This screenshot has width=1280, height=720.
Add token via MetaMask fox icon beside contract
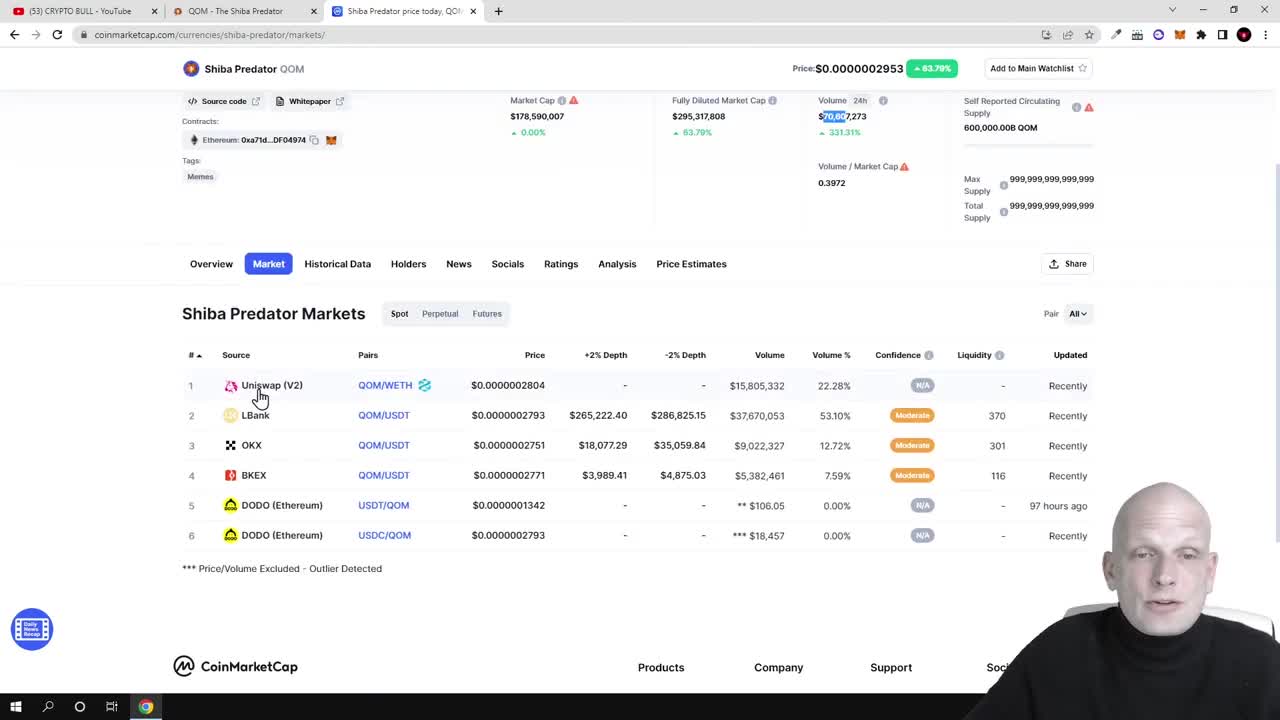pyautogui.click(x=331, y=140)
